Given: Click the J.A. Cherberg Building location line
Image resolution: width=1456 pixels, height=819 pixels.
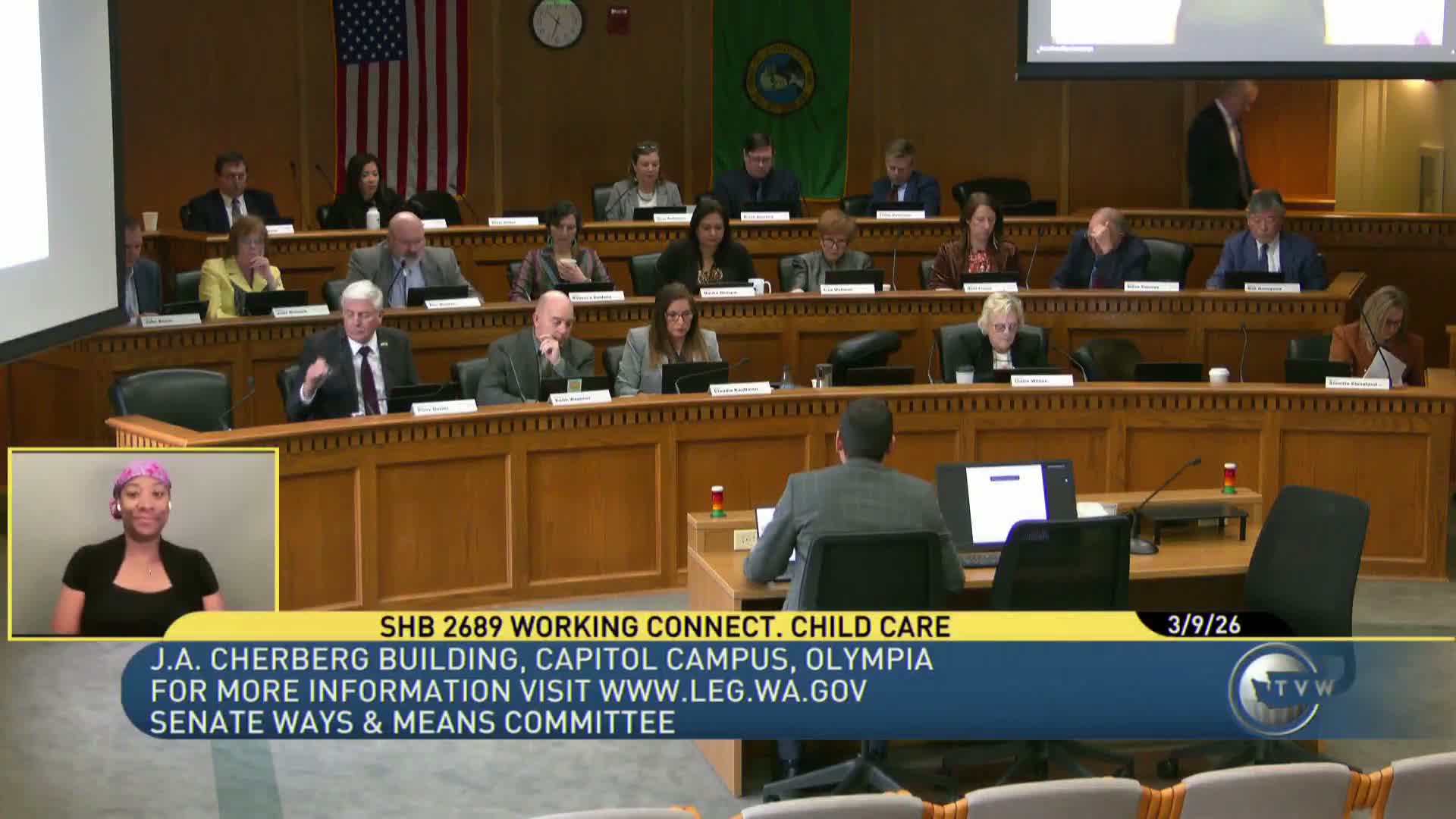Looking at the screenshot, I should 541,659.
